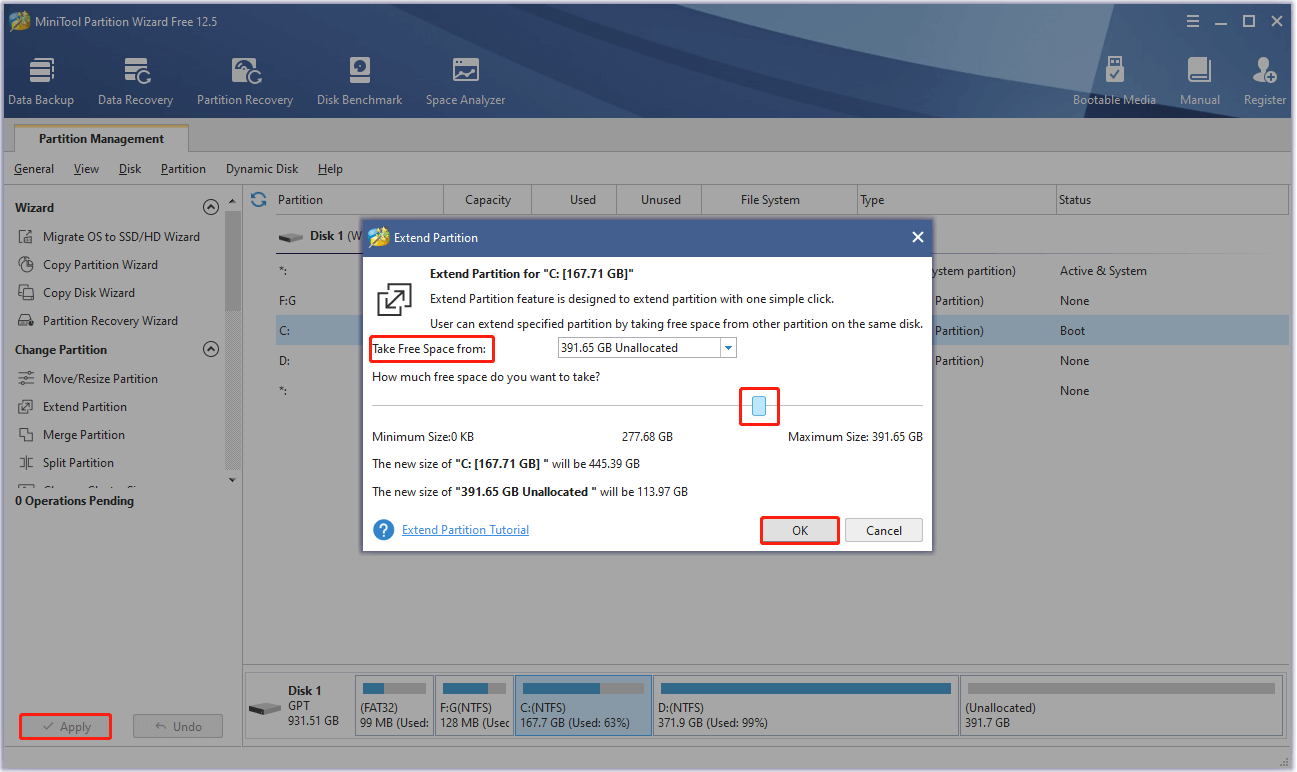
Task: Sort by the Type column header
Action: (x=956, y=200)
